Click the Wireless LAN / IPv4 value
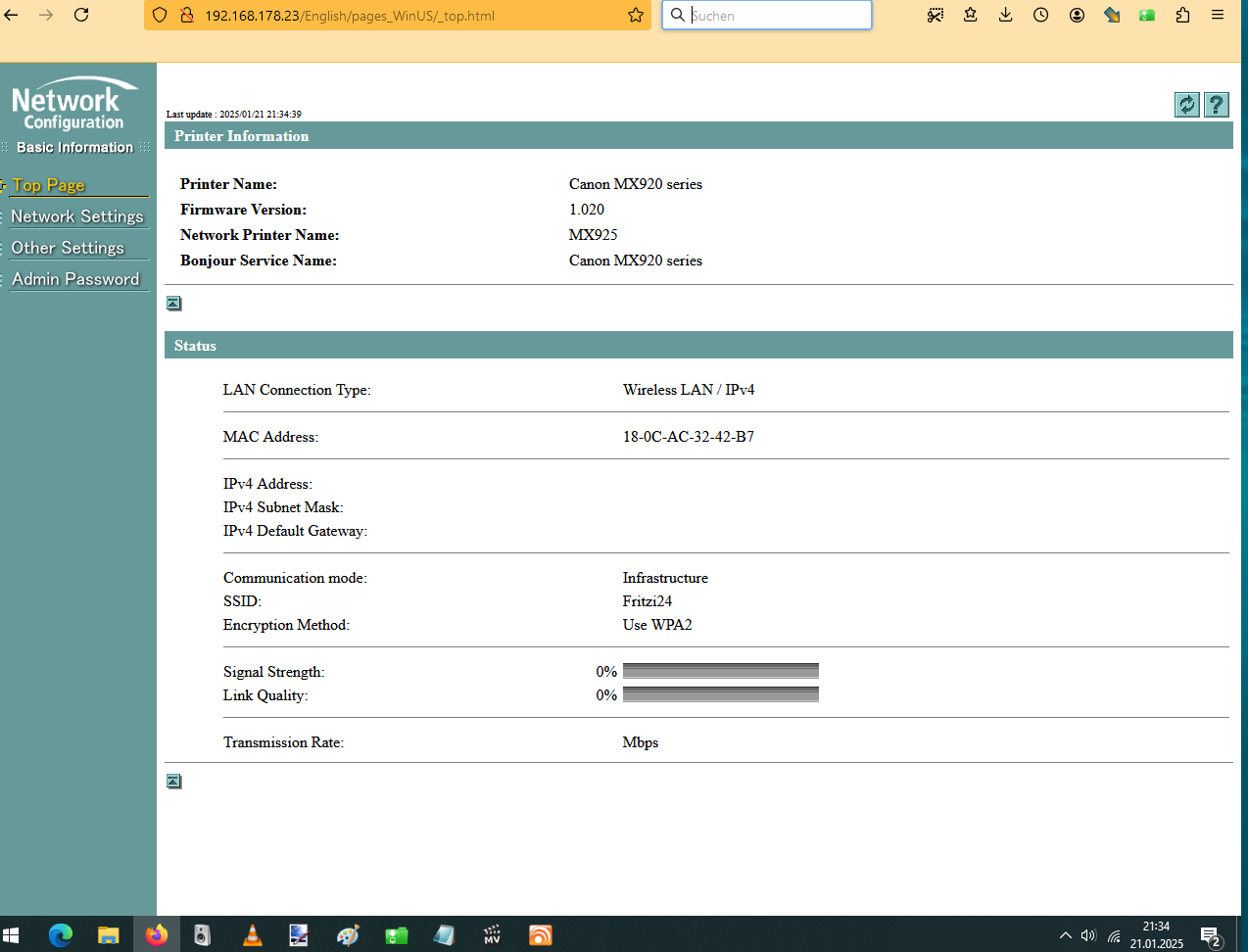This screenshot has height=952, width=1248. pos(689,390)
